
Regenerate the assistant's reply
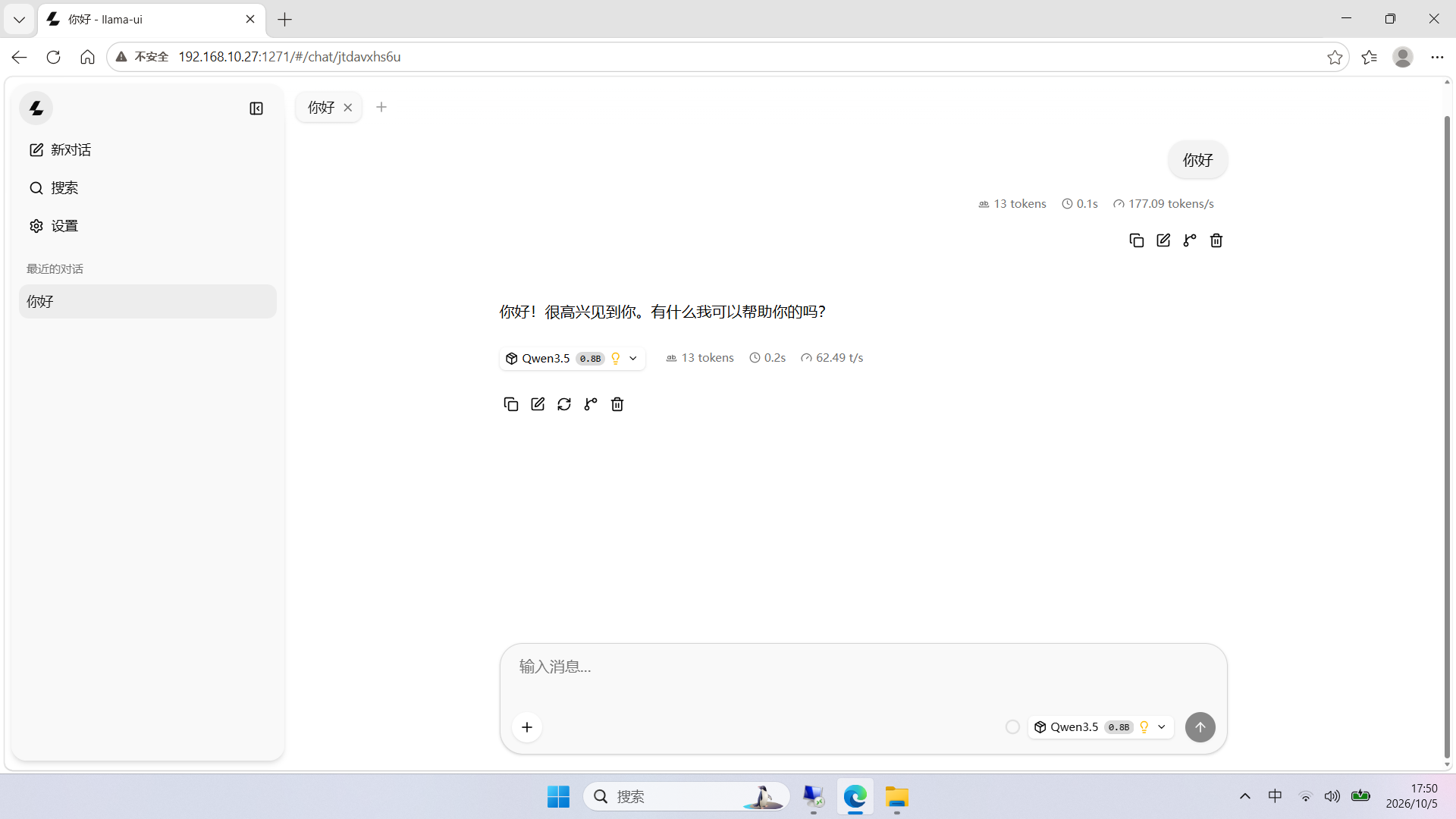coord(564,404)
